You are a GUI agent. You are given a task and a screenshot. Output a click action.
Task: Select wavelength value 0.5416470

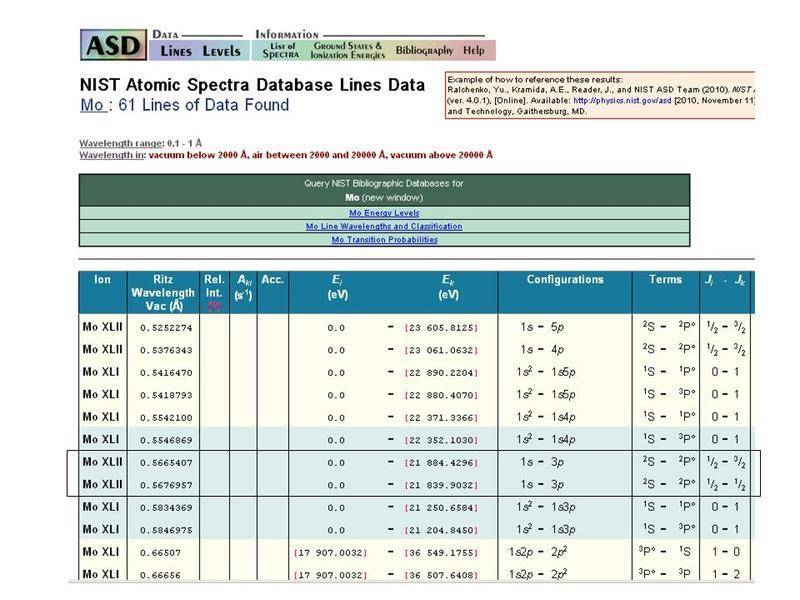(166, 373)
